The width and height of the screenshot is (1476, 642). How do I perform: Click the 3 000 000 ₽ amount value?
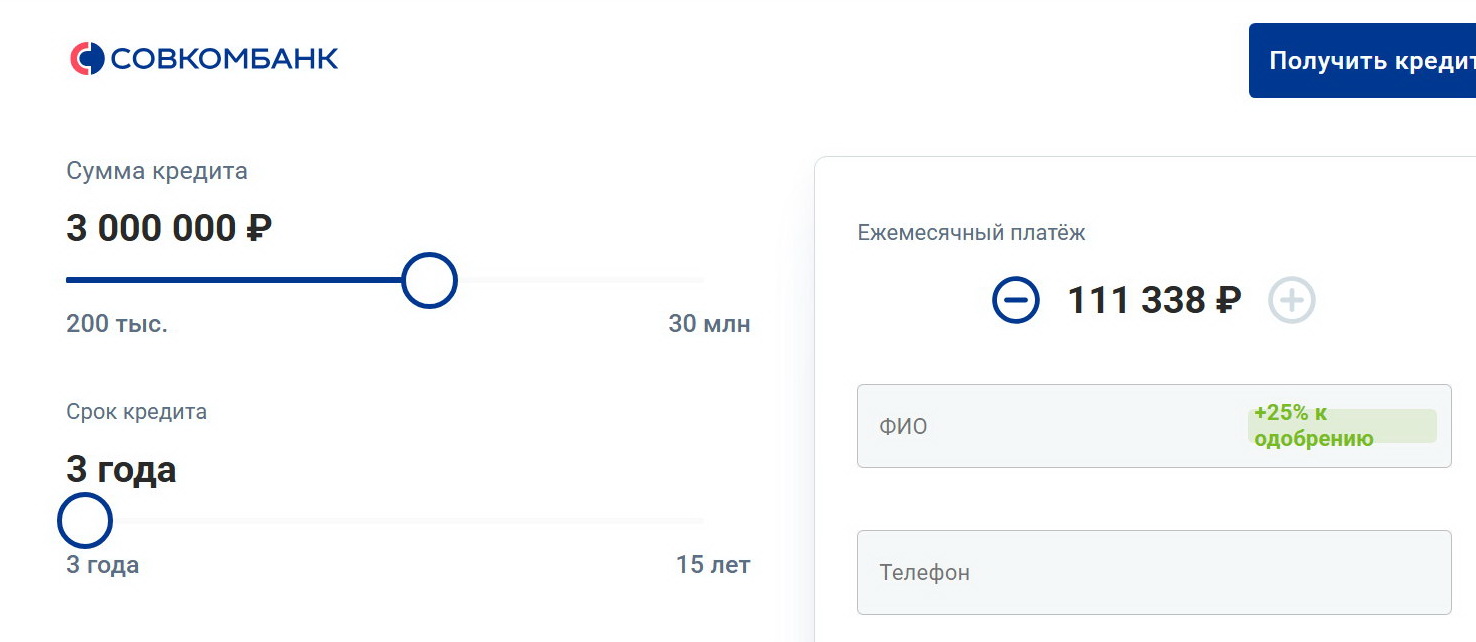[x=169, y=229]
